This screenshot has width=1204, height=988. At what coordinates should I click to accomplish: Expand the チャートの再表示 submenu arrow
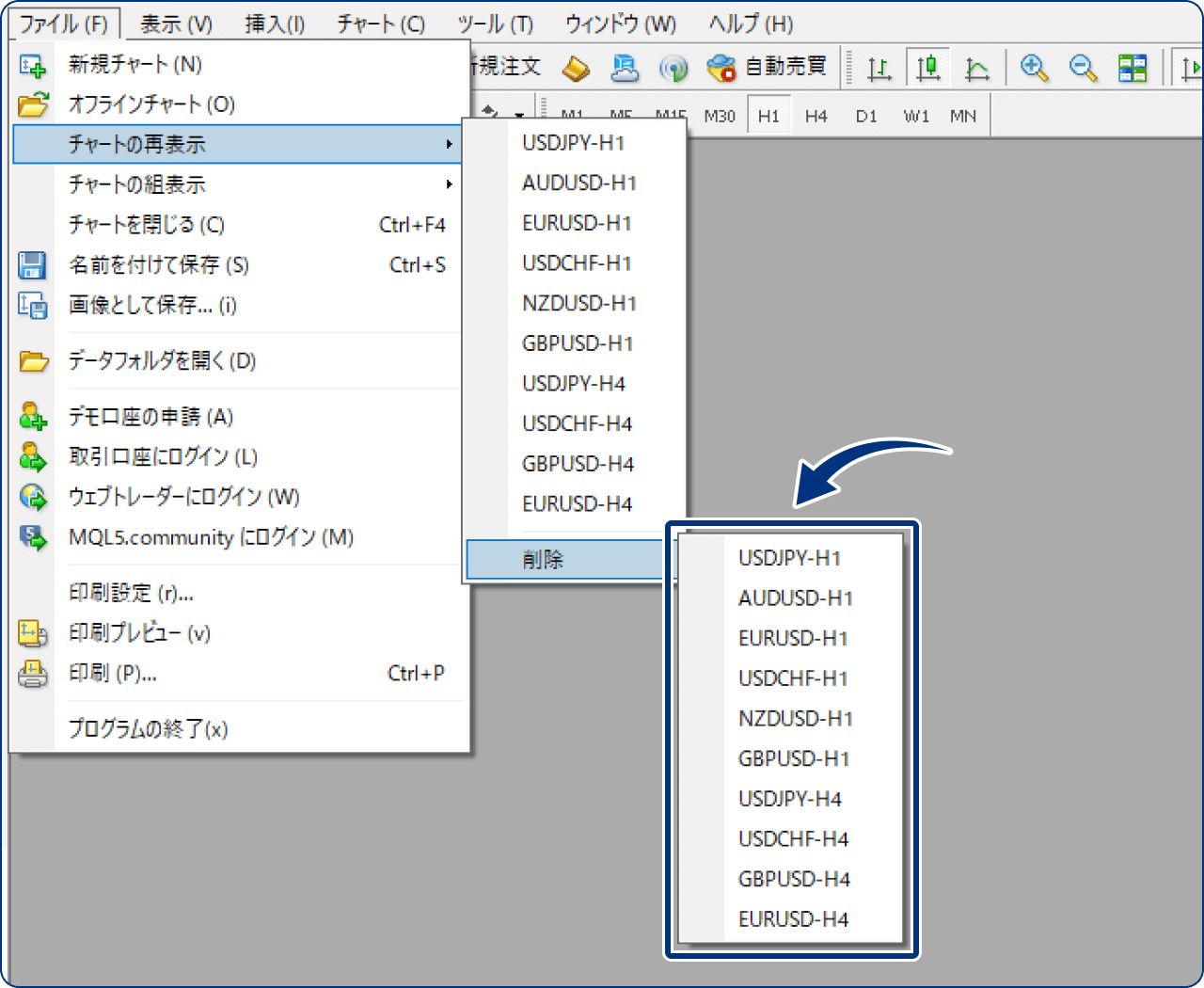coord(451,144)
